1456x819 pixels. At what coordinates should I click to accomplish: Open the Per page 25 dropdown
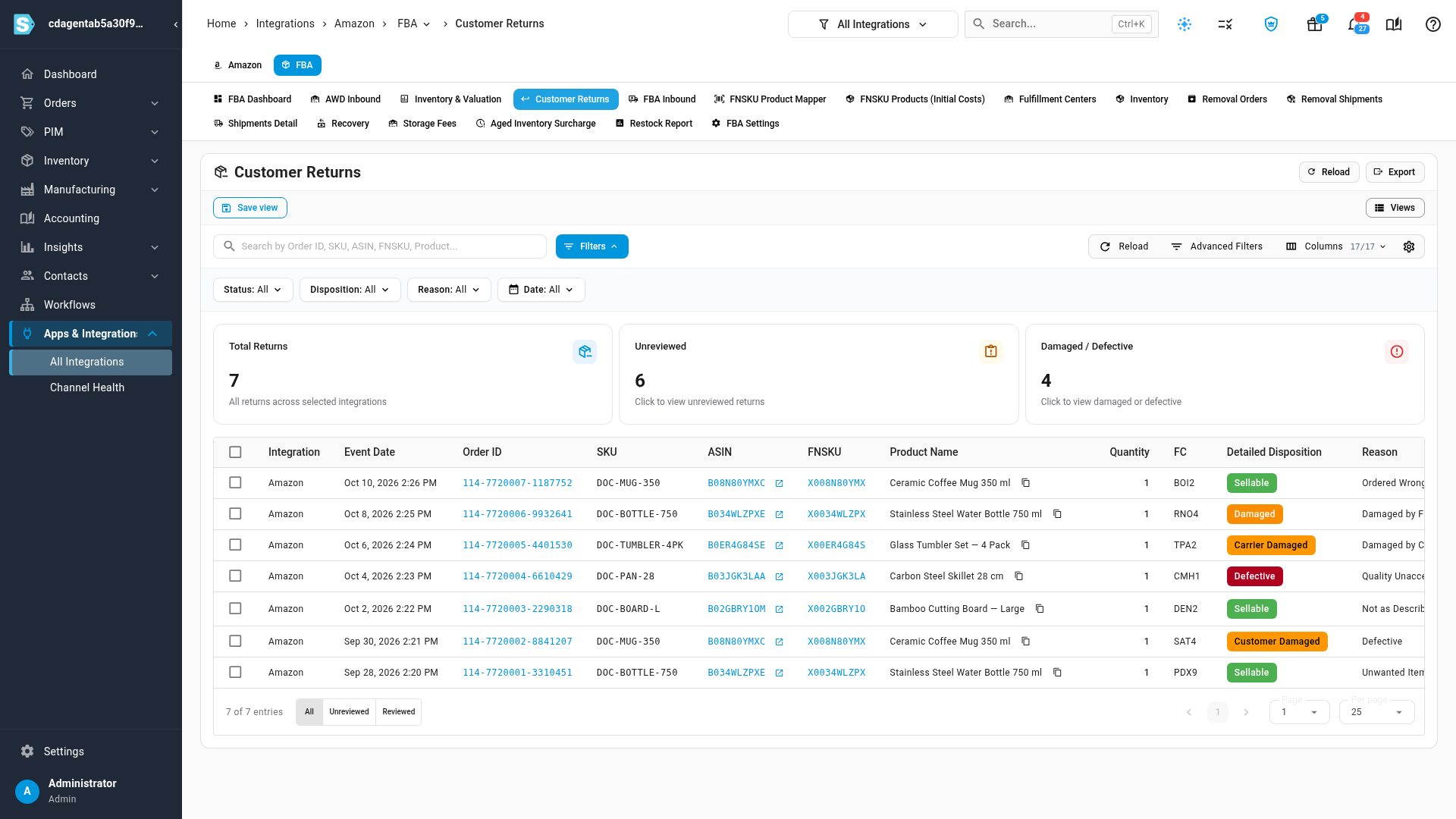tap(1376, 712)
